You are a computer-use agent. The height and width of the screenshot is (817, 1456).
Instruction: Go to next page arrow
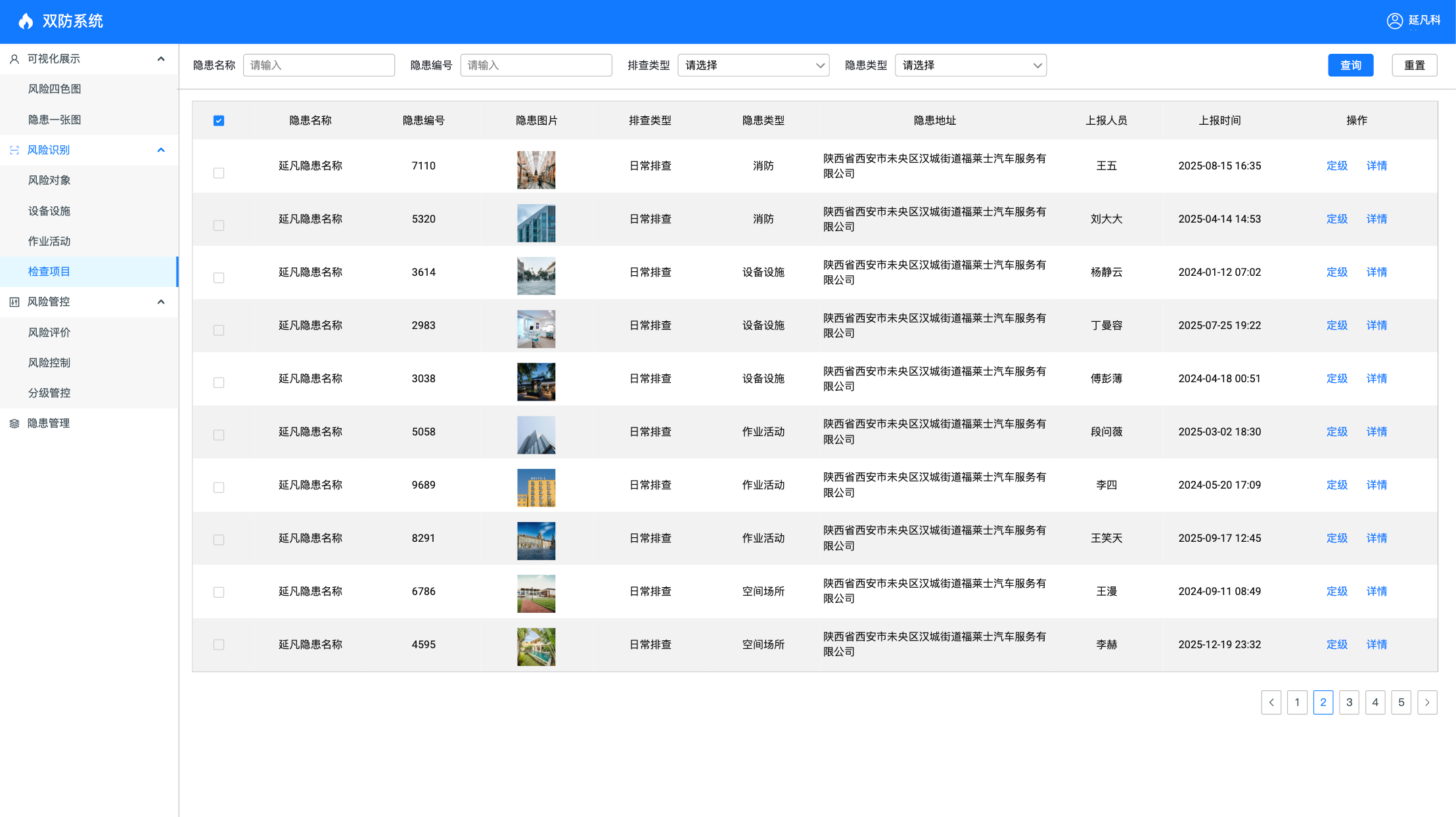coord(1426,702)
